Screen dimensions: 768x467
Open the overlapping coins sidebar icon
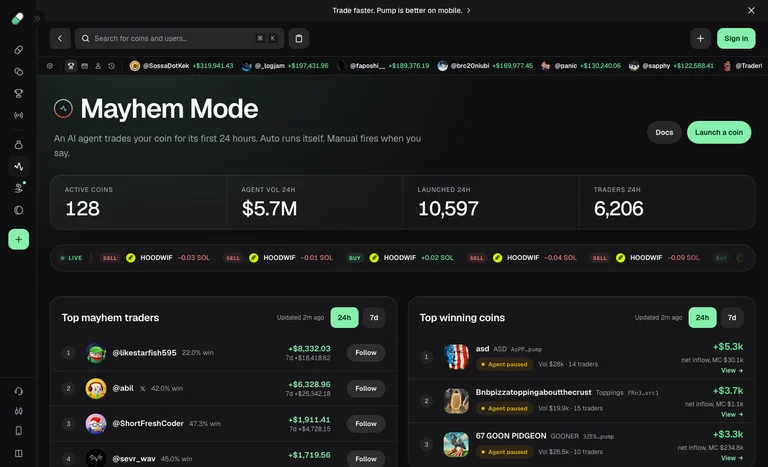[x=19, y=72]
